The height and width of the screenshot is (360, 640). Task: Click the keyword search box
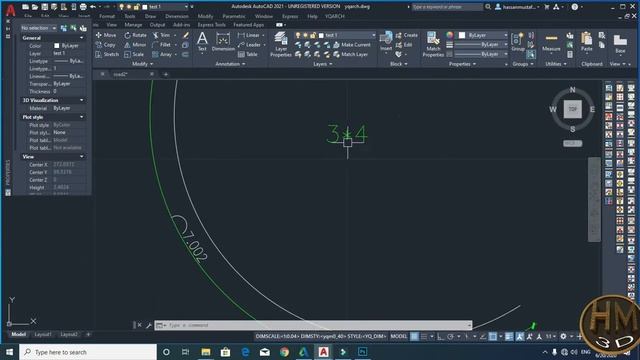click(x=447, y=7)
